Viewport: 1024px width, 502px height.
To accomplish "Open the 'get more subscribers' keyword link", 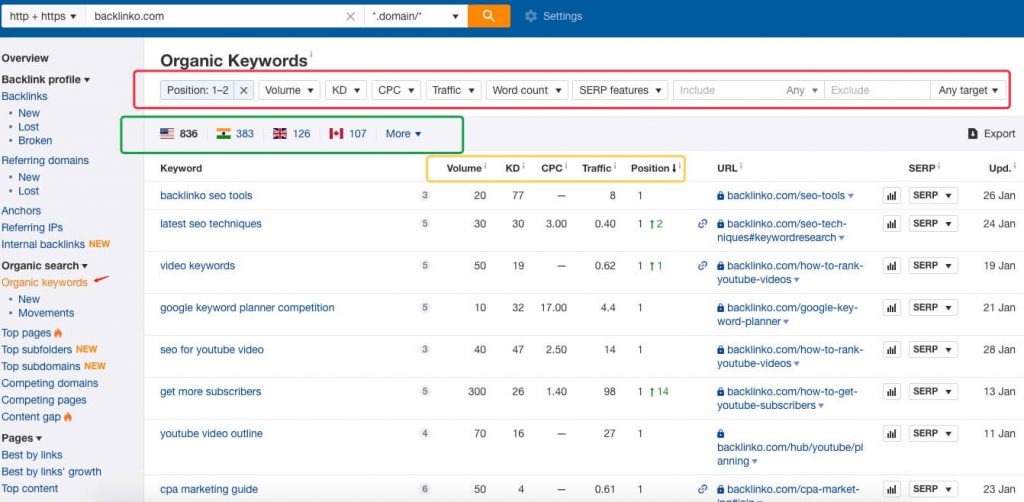I will pos(210,392).
